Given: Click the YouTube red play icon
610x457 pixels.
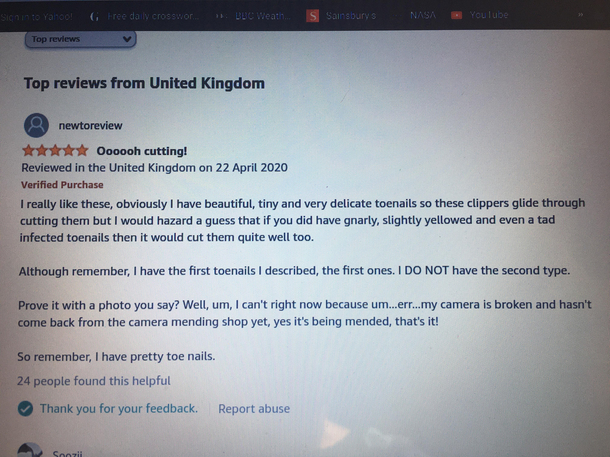Looking at the screenshot, I should (456, 15).
